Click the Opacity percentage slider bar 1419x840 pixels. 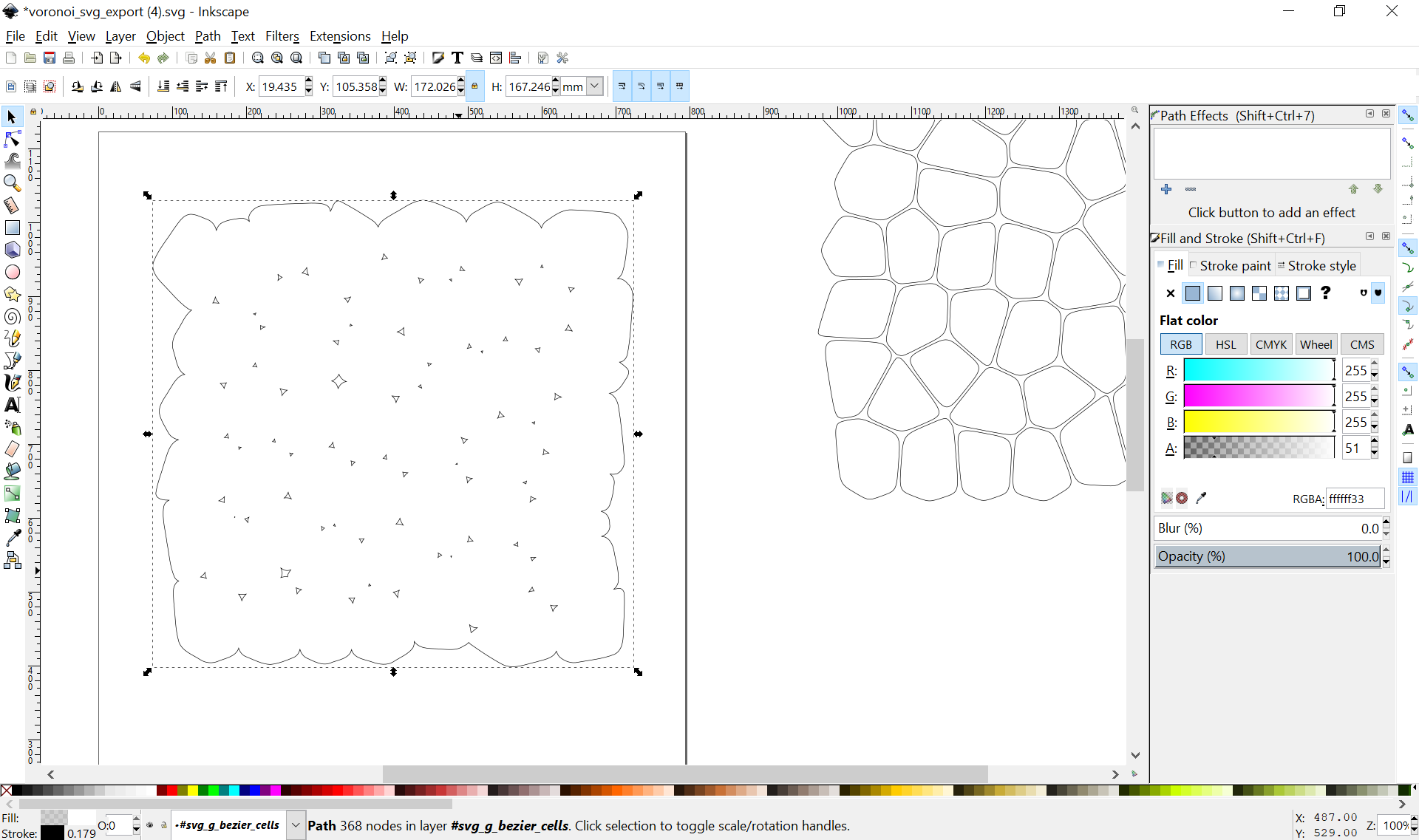(x=1267, y=556)
